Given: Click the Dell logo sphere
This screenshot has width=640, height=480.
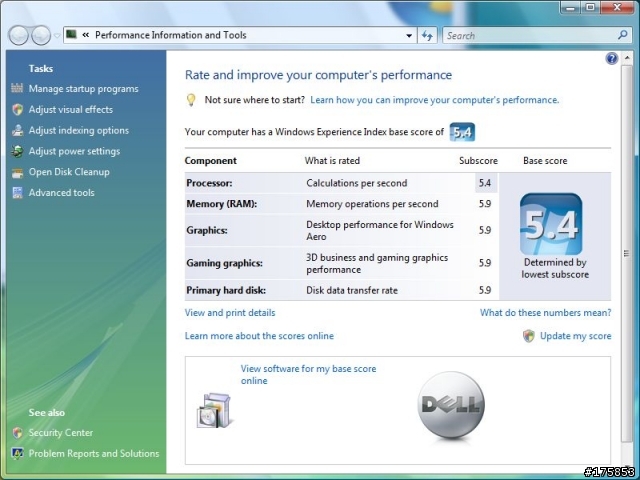Looking at the screenshot, I should tap(451, 405).
